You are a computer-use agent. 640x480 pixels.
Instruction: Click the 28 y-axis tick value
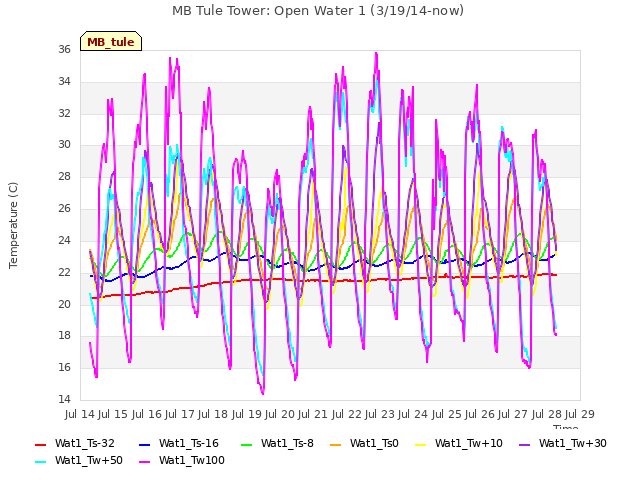(x=64, y=176)
